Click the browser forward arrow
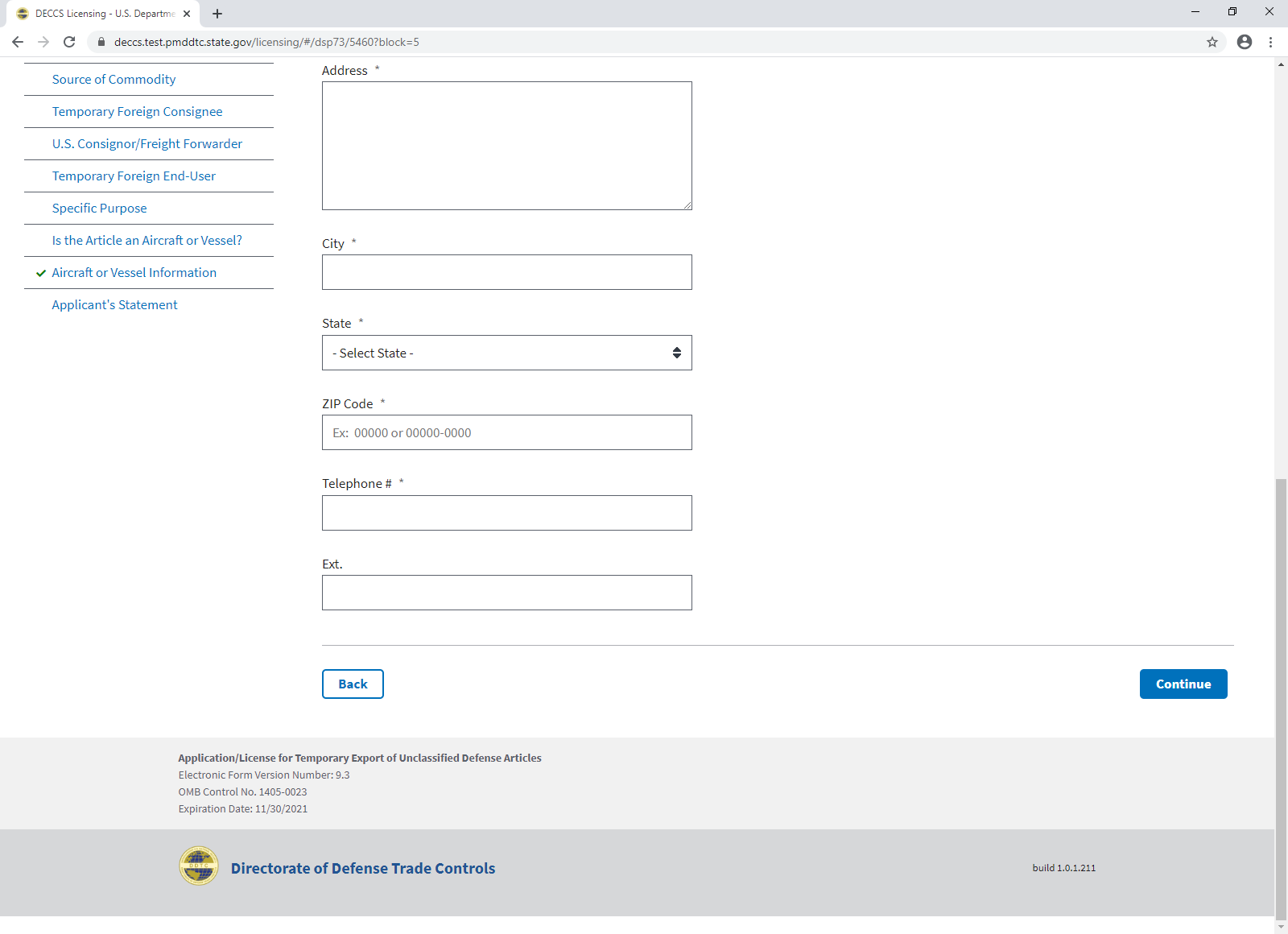1288x934 pixels. click(43, 42)
